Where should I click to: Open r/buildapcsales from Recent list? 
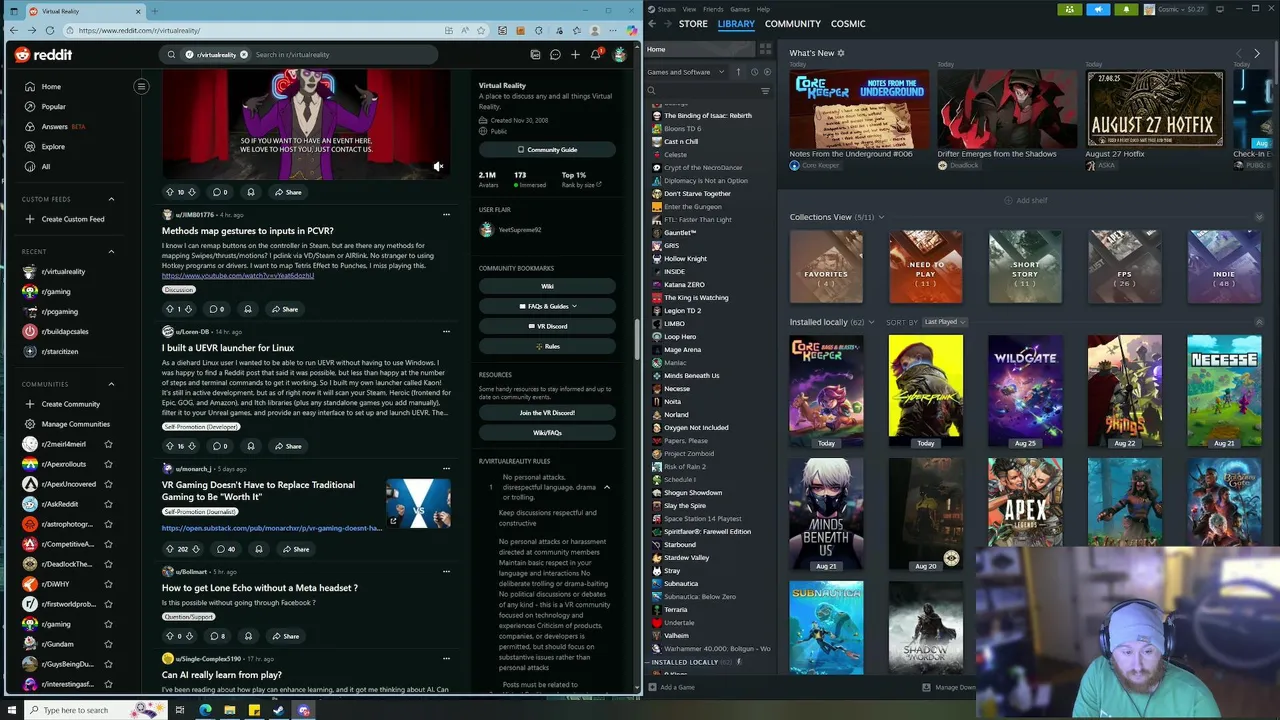click(x=65, y=331)
